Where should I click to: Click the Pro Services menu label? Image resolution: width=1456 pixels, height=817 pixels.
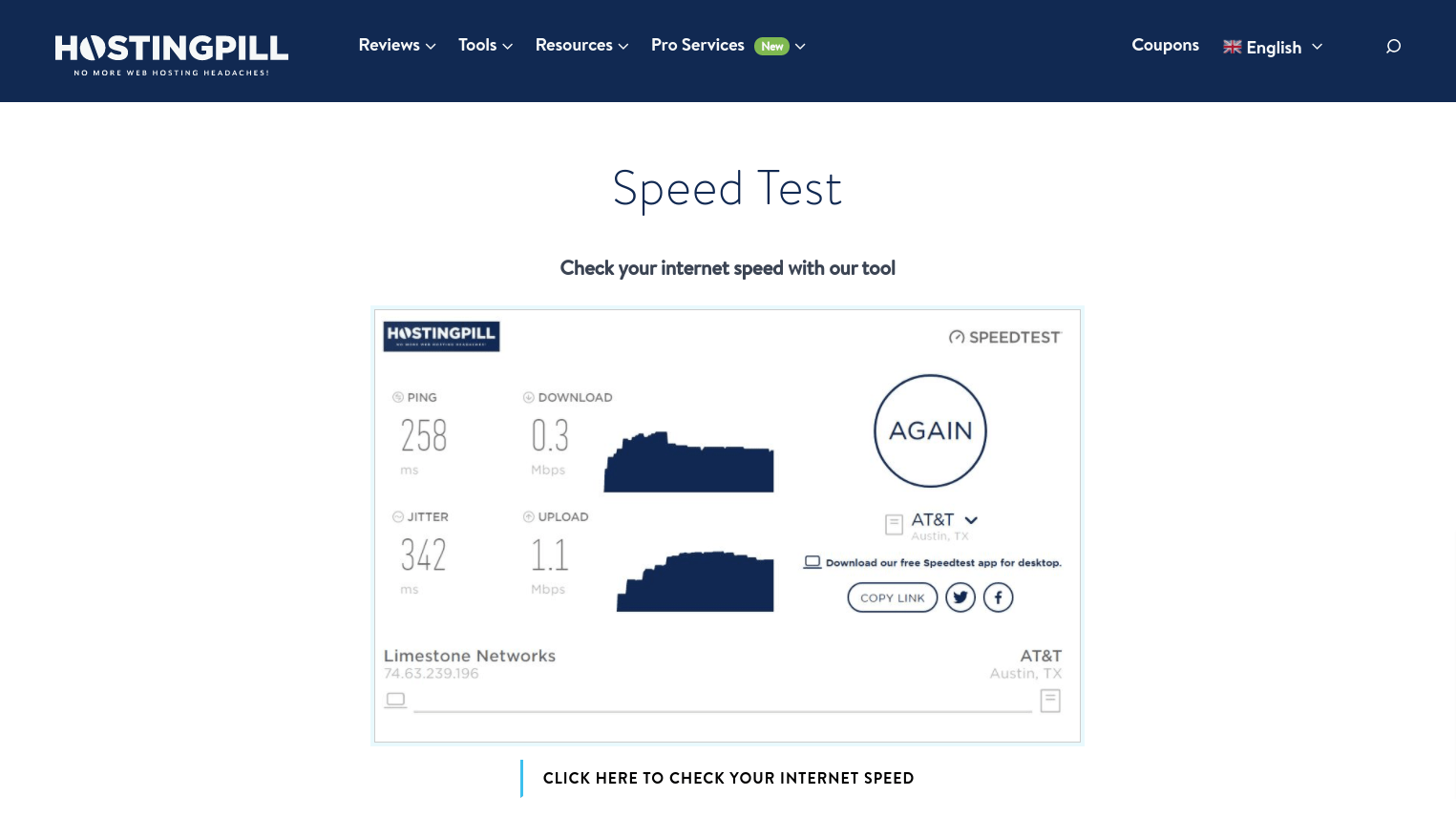coord(697,45)
